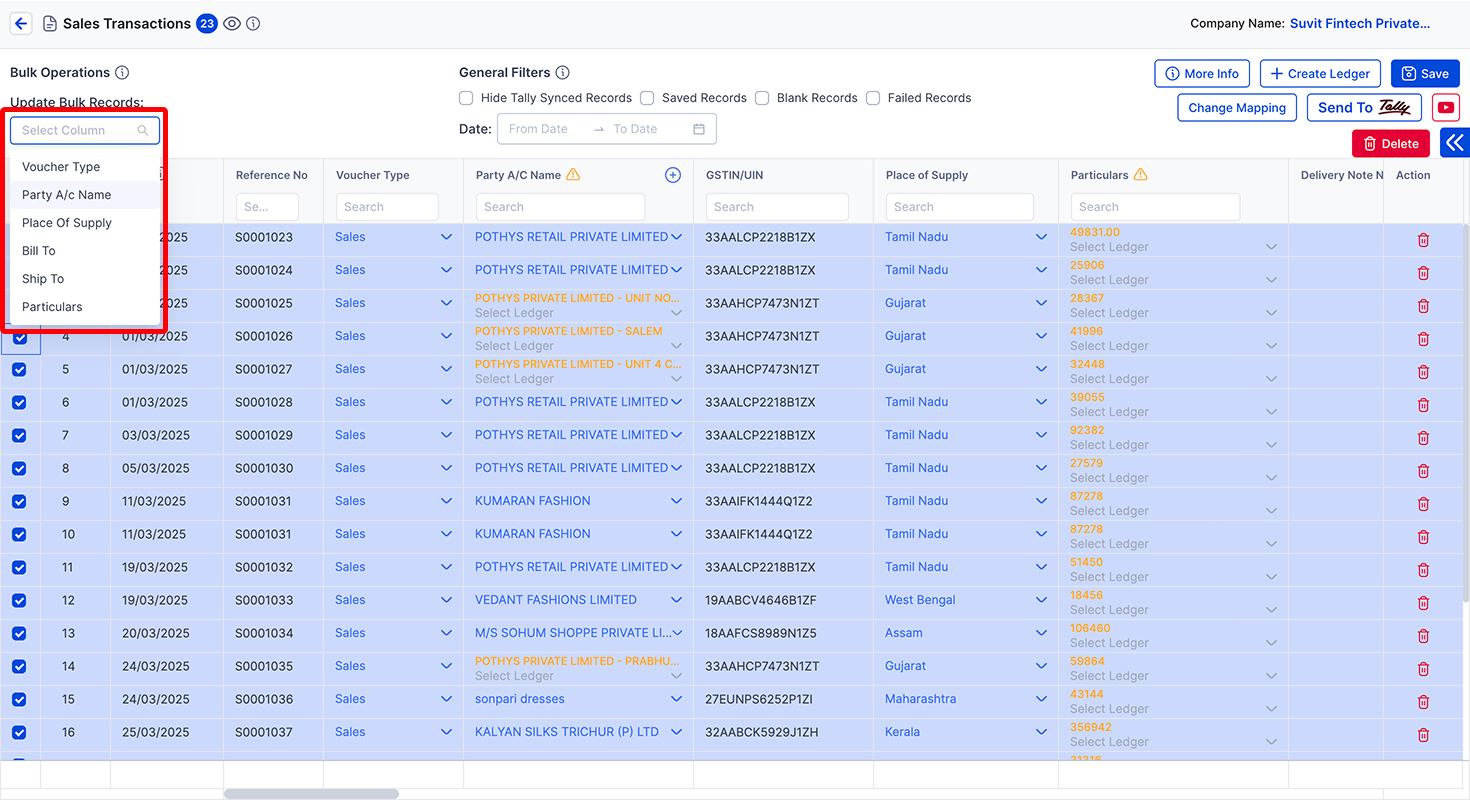
Task: Click the From Date field
Action: (x=538, y=129)
